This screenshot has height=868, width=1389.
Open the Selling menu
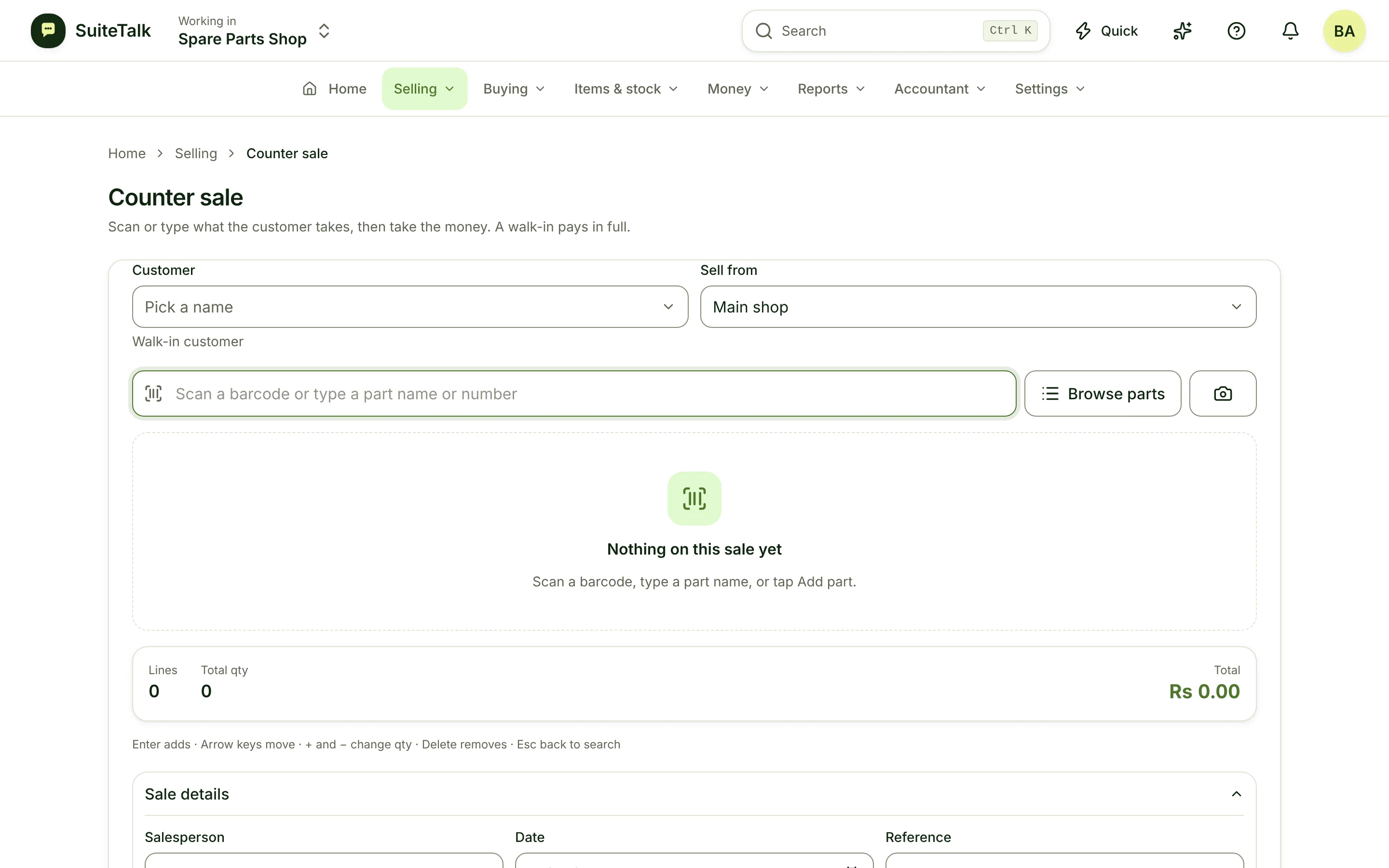(425, 89)
